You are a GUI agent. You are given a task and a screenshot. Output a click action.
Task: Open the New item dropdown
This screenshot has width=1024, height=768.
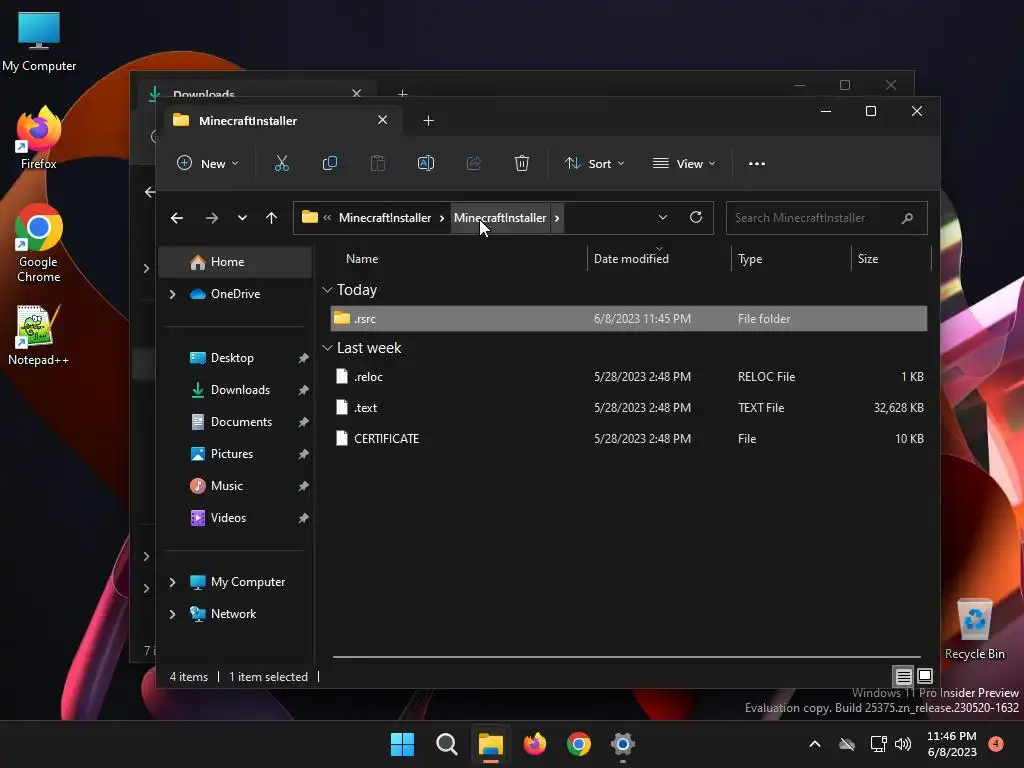point(208,163)
